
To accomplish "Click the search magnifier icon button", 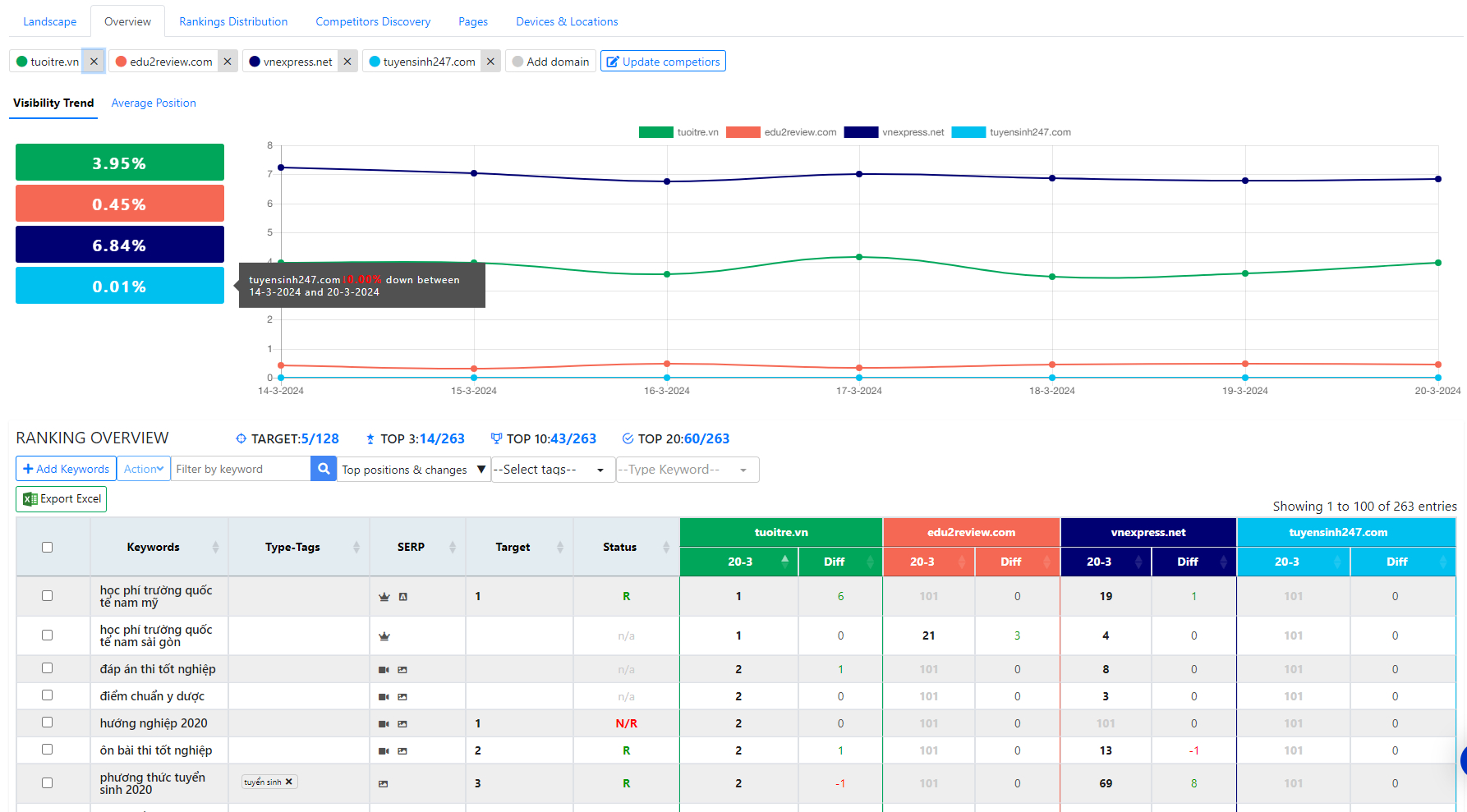I will (324, 469).
